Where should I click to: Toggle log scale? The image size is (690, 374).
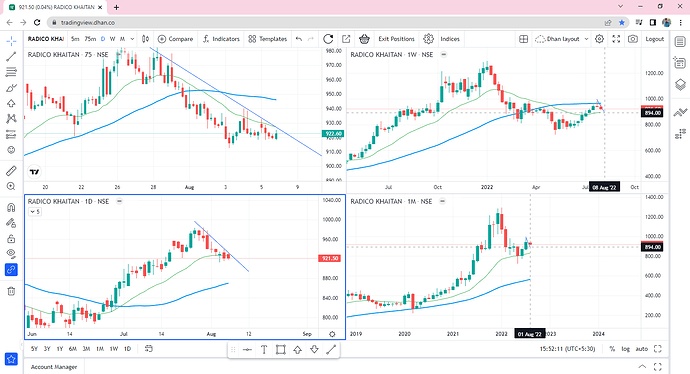625,349
